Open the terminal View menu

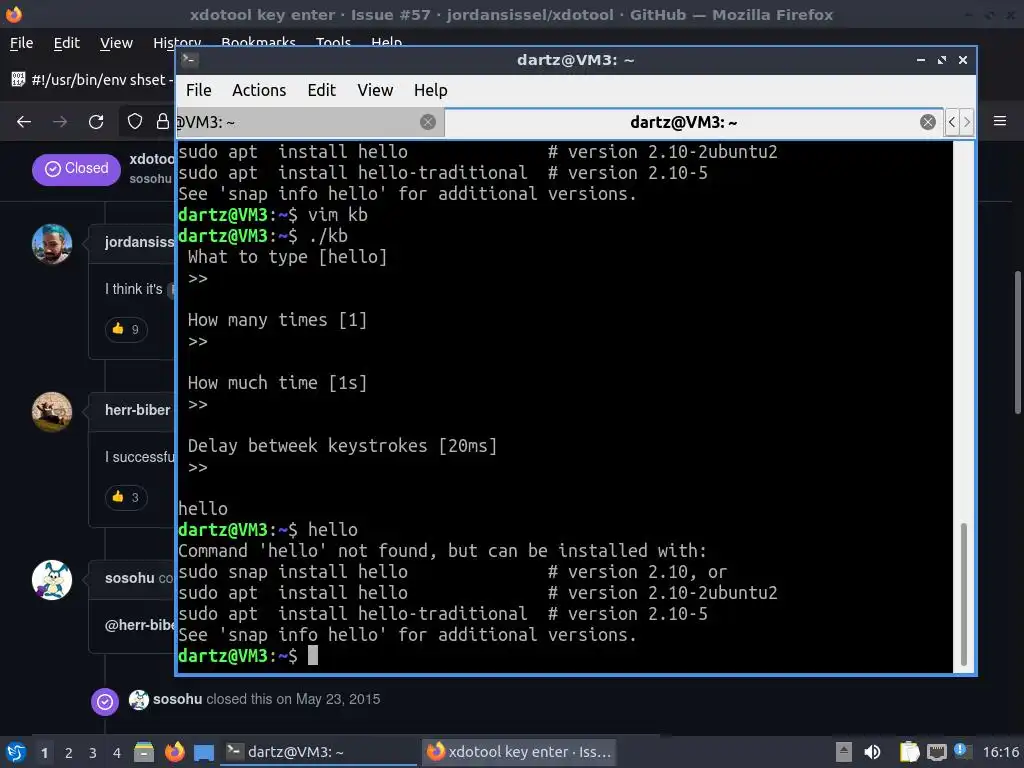pyautogui.click(x=375, y=90)
